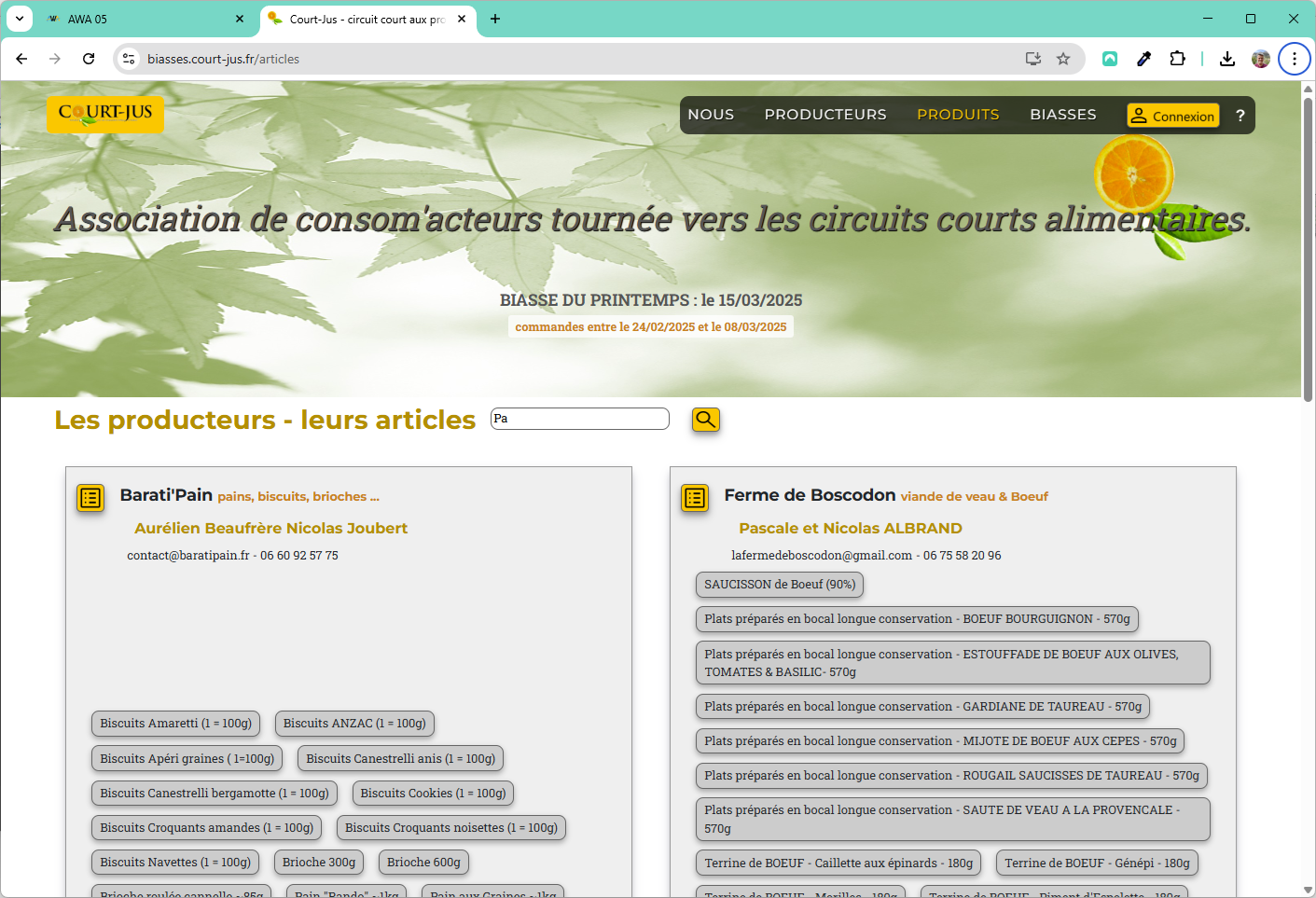
Task: Open the PRODUCTEURS menu item
Action: (x=825, y=115)
